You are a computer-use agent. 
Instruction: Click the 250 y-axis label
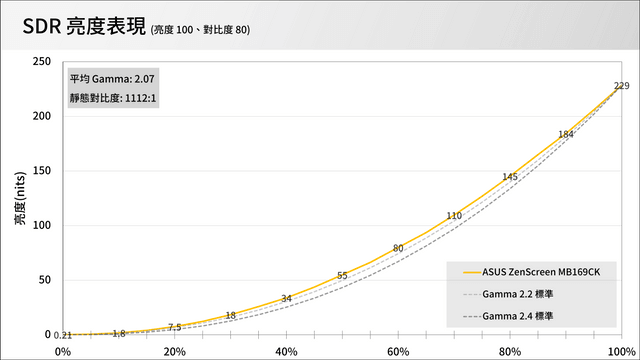point(42,62)
